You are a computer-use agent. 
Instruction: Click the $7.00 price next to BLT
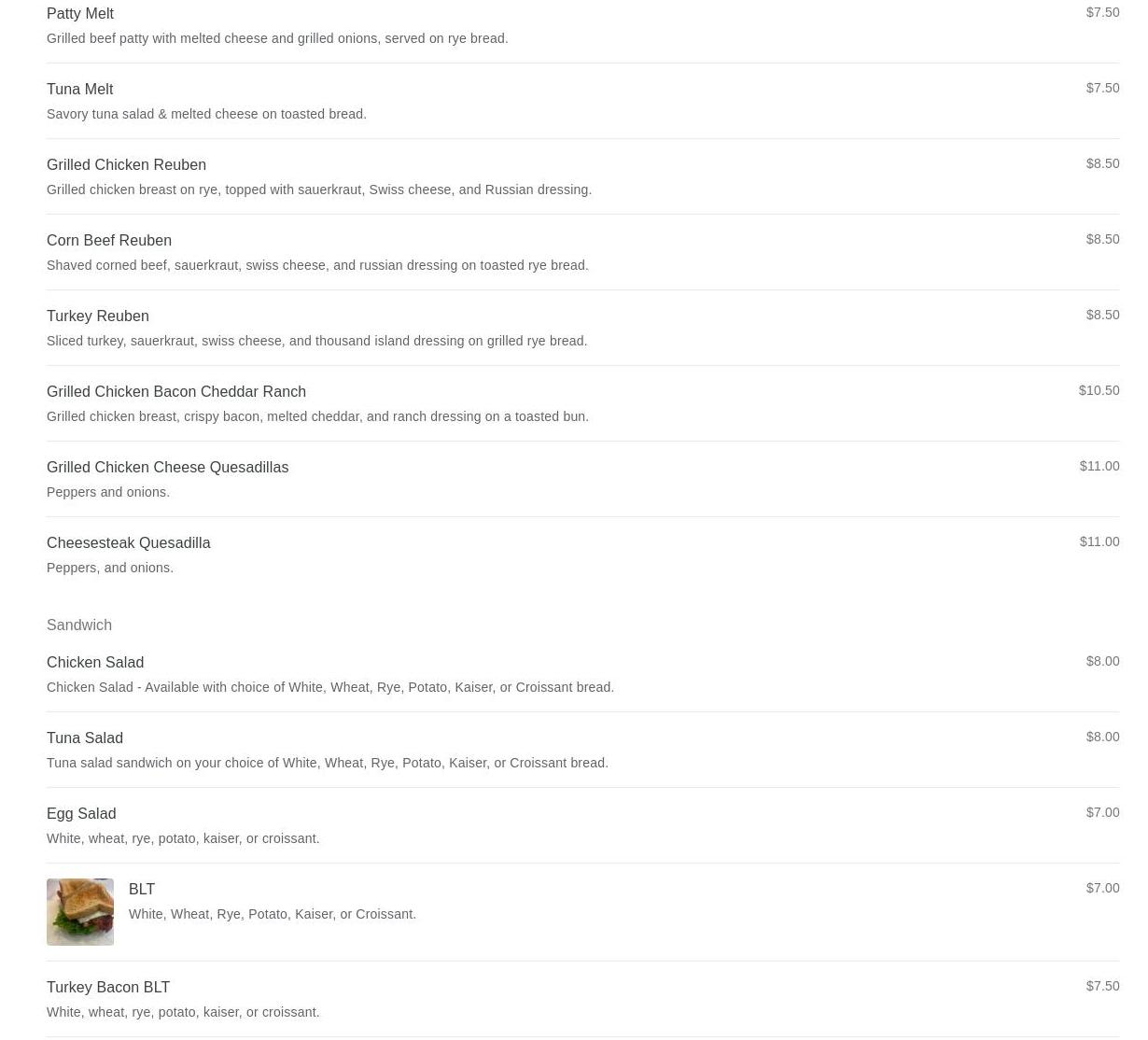click(x=1102, y=888)
